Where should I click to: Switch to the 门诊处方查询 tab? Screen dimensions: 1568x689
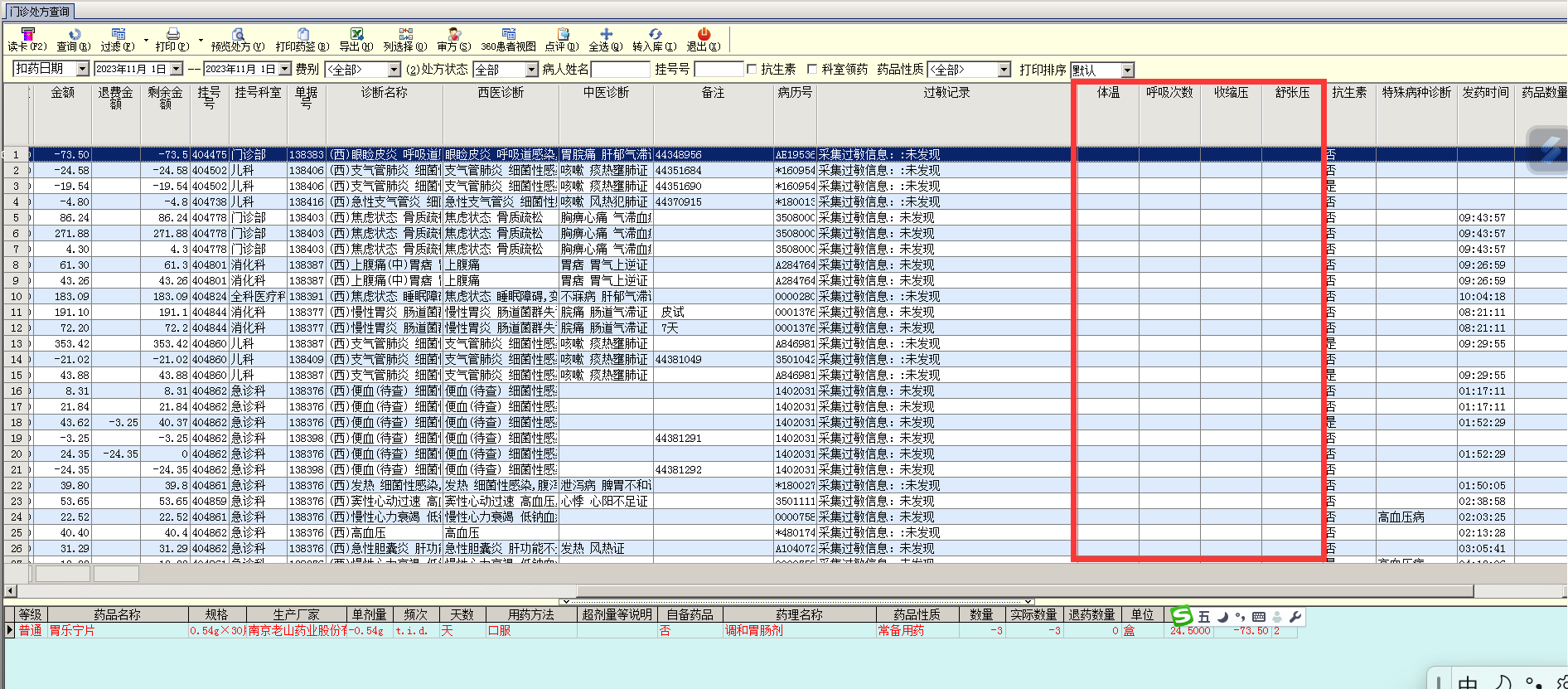(40, 12)
